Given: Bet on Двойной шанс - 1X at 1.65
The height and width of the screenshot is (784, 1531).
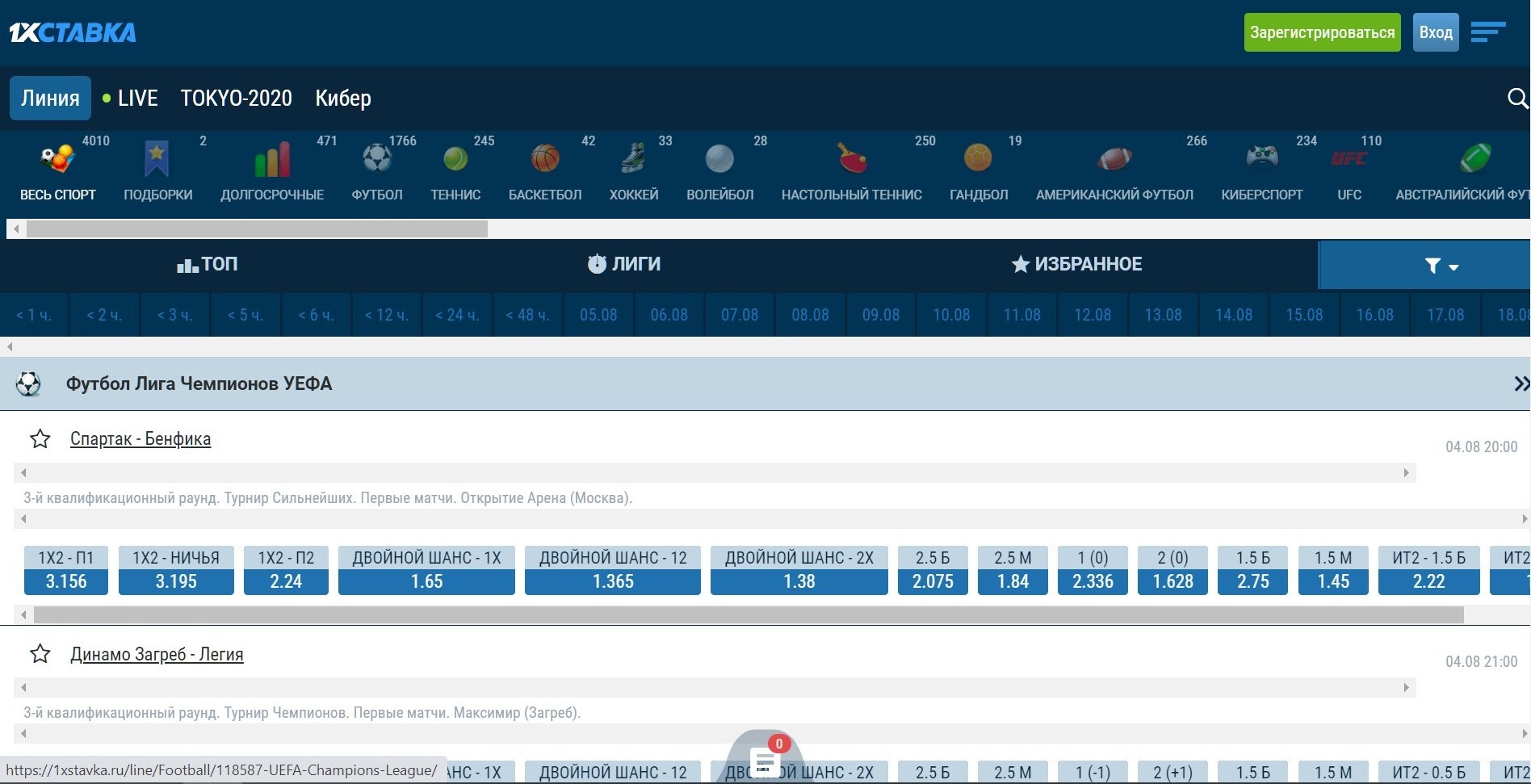Looking at the screenshot, I should coord(426,570).
